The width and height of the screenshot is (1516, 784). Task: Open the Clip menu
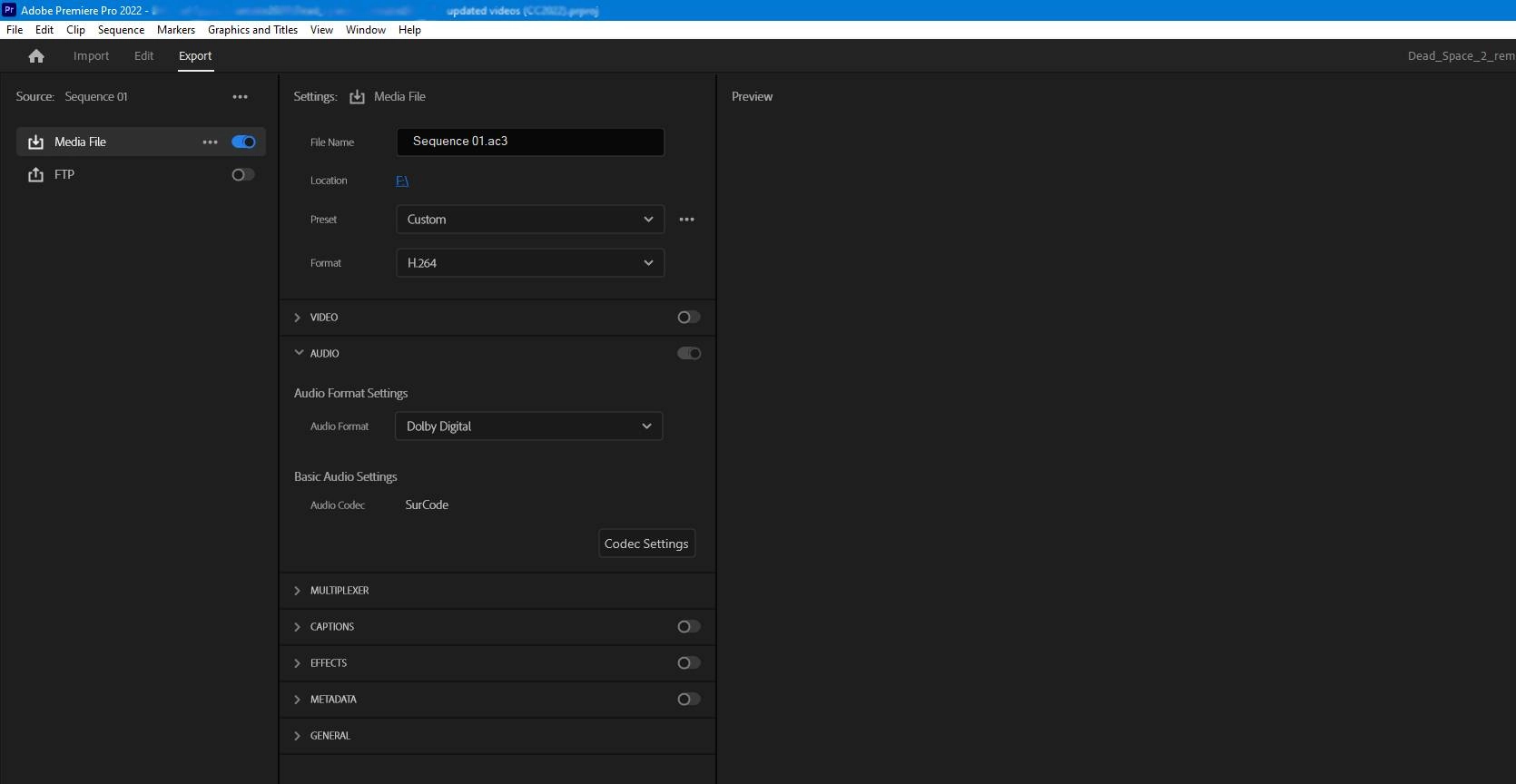point(76,30)
